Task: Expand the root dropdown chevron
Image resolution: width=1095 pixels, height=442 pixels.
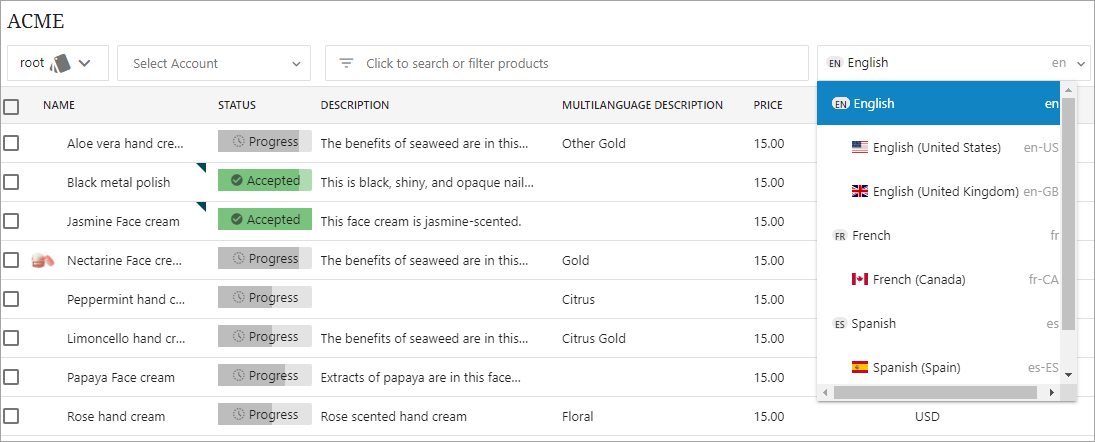Action: (x=85, y=63)
